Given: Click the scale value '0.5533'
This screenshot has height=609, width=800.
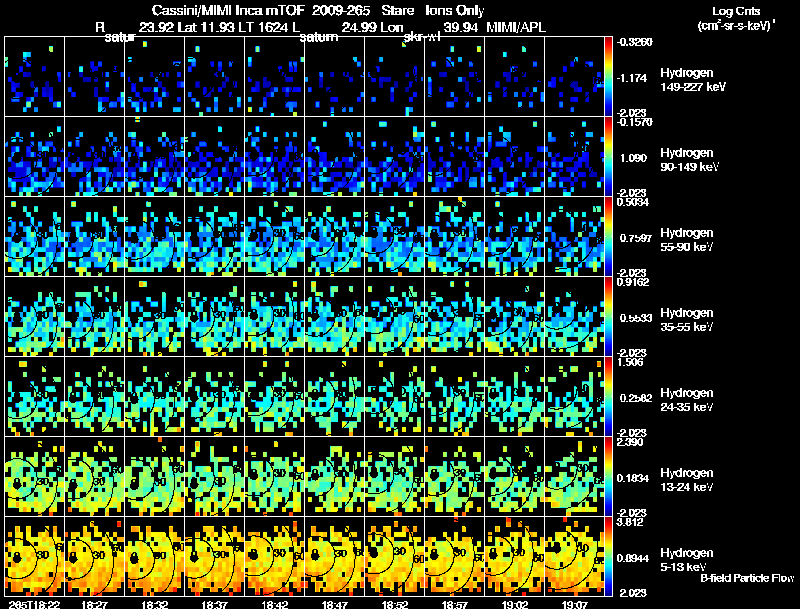Looking at the screenshot, I should [636, 318].
